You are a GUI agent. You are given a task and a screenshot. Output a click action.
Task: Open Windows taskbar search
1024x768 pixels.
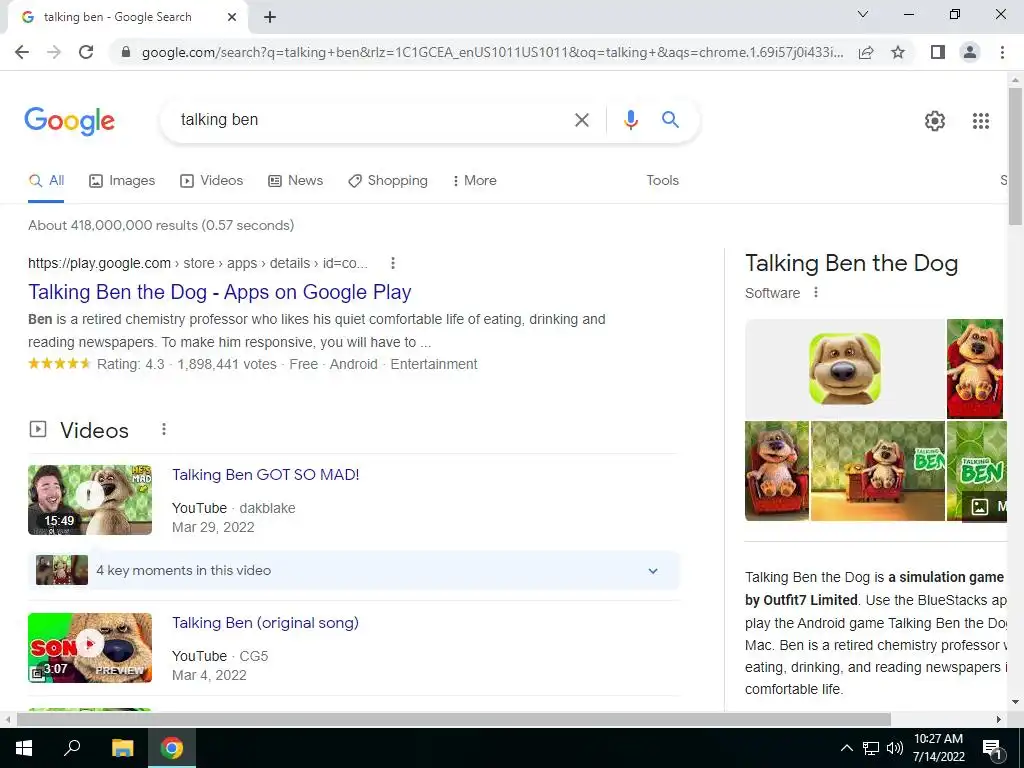pos(72,748)
